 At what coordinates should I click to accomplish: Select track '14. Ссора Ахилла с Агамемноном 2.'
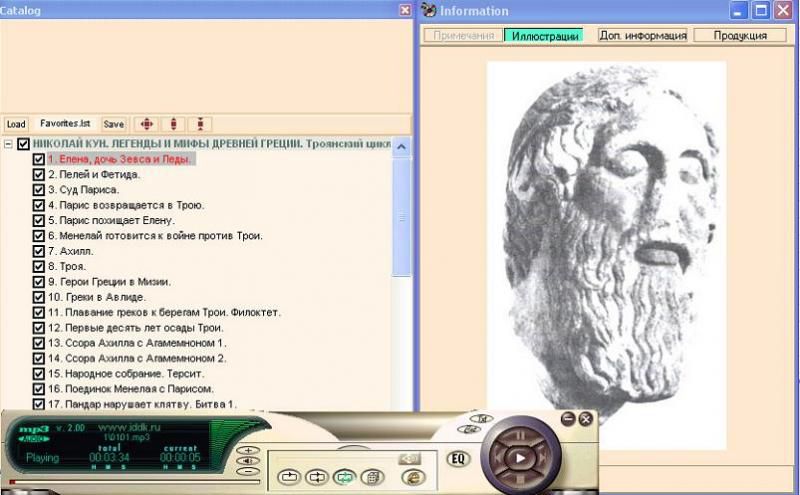(x=123, y=358)
